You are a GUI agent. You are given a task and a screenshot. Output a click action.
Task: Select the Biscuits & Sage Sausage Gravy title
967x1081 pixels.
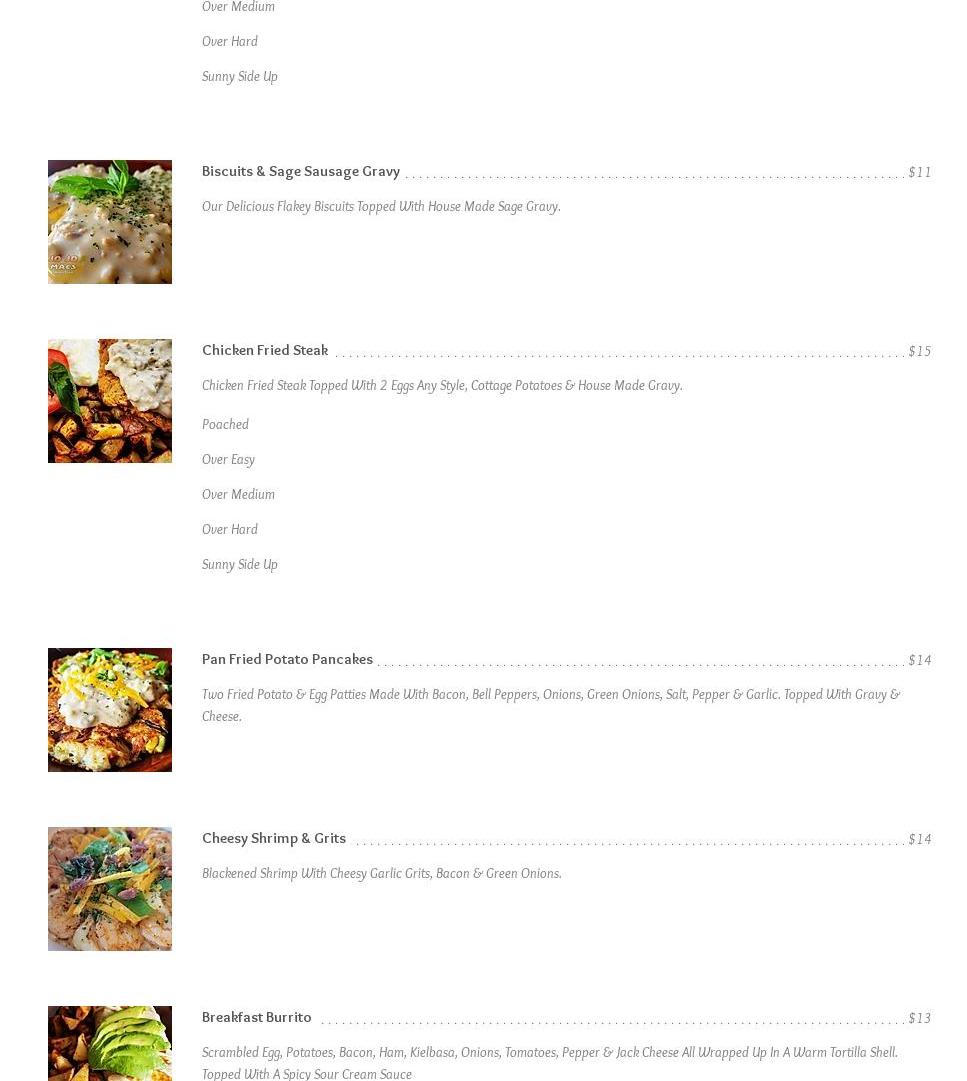click(301, 171)
